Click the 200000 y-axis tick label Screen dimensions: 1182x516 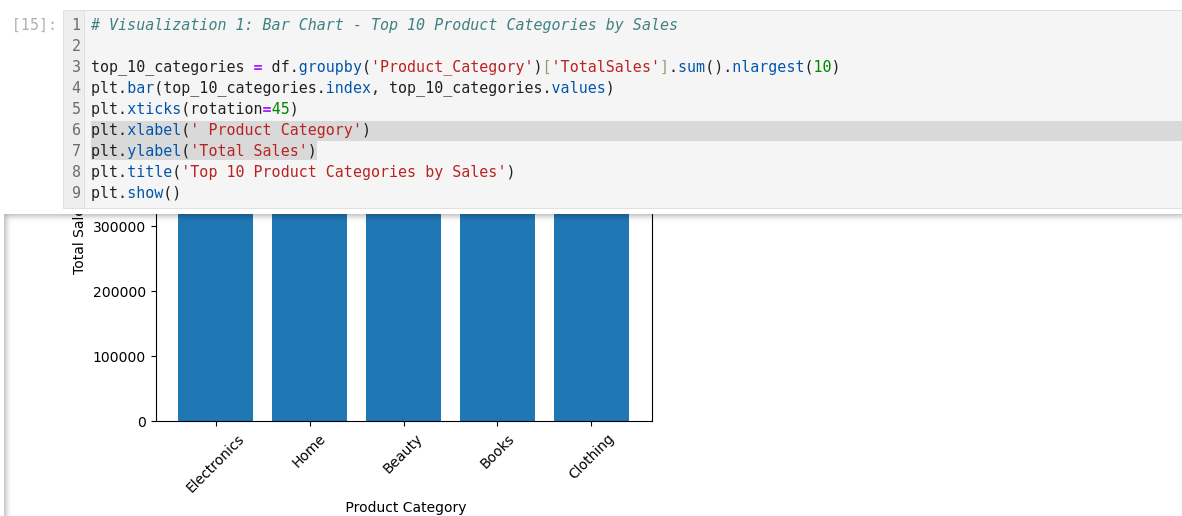click(x=119, y=292)
